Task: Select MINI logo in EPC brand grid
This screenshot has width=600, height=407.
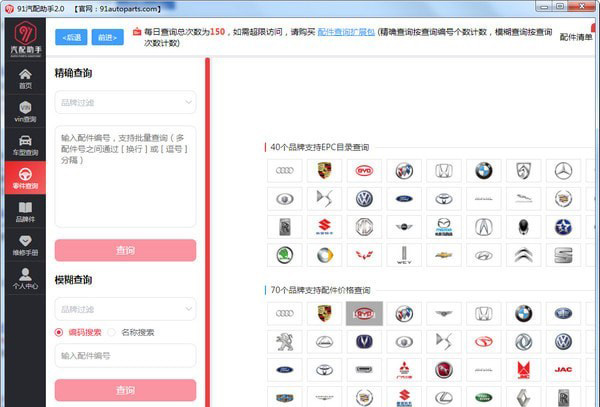Action: click(x=404, y=227)
